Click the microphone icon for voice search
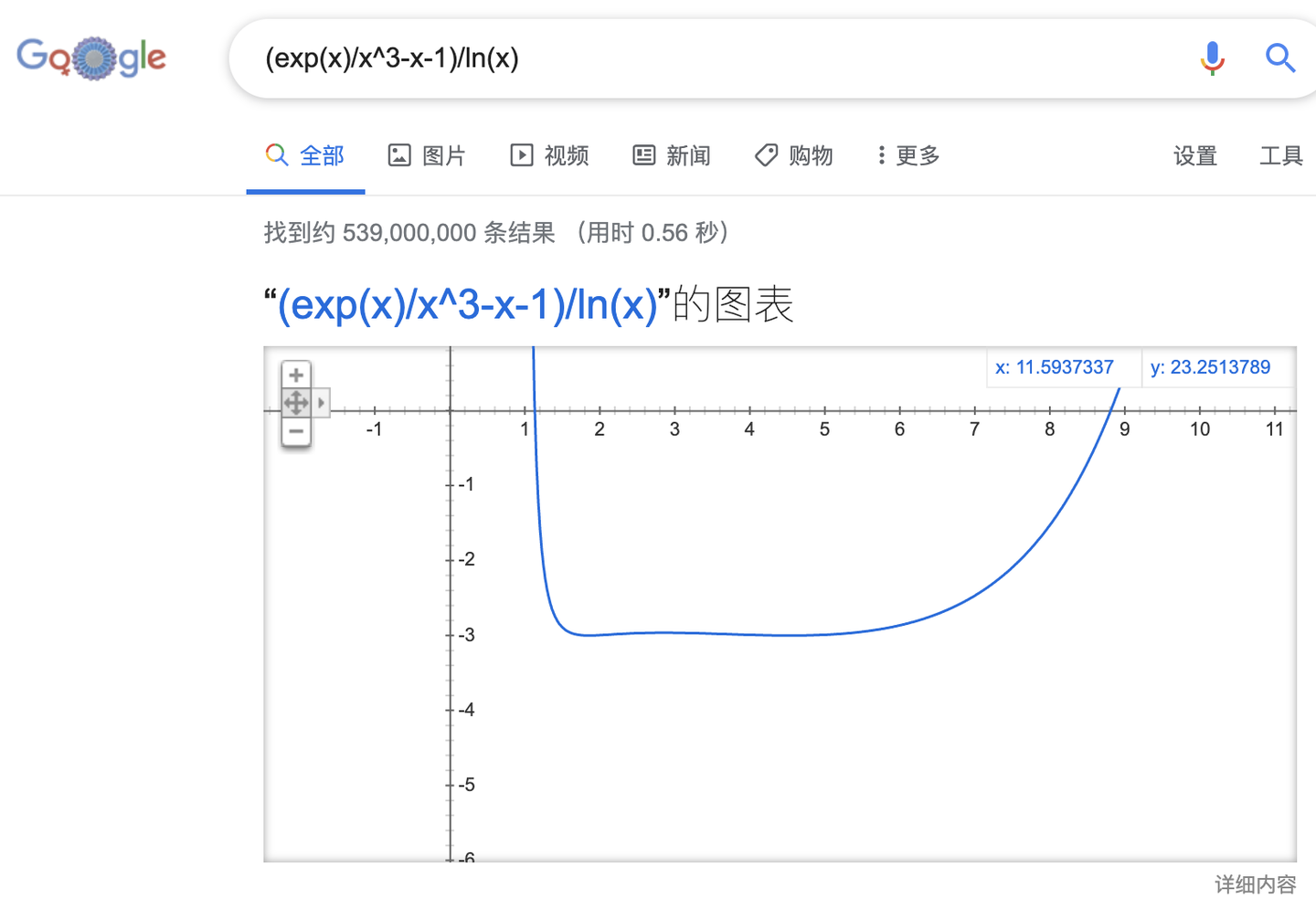Screen dimensions: 1316x909 pyautogui.click(x=1212, y=58)
